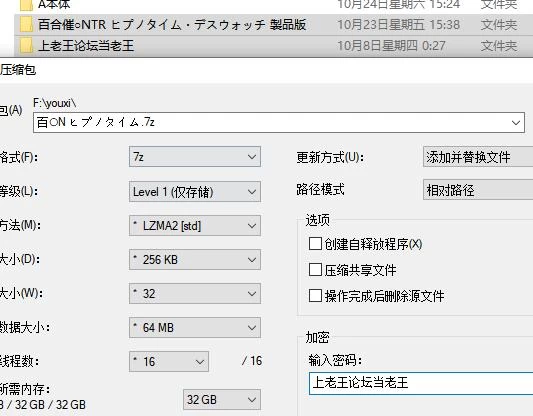This screenshot has height=416, width=533.
Task: Click the 压缩包 dialog title
Action: [18, 70]
